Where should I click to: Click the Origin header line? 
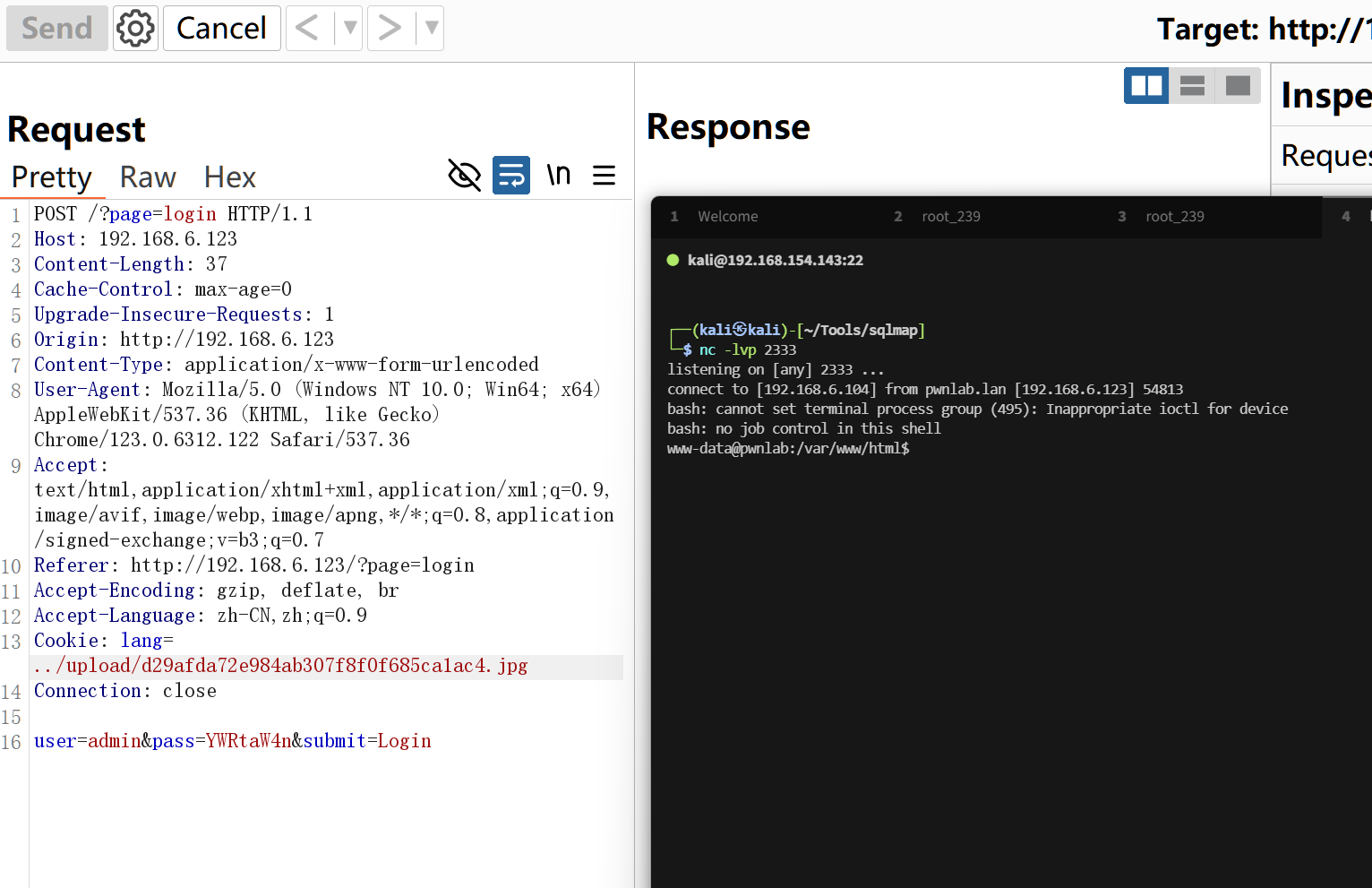tap(184, 340)
